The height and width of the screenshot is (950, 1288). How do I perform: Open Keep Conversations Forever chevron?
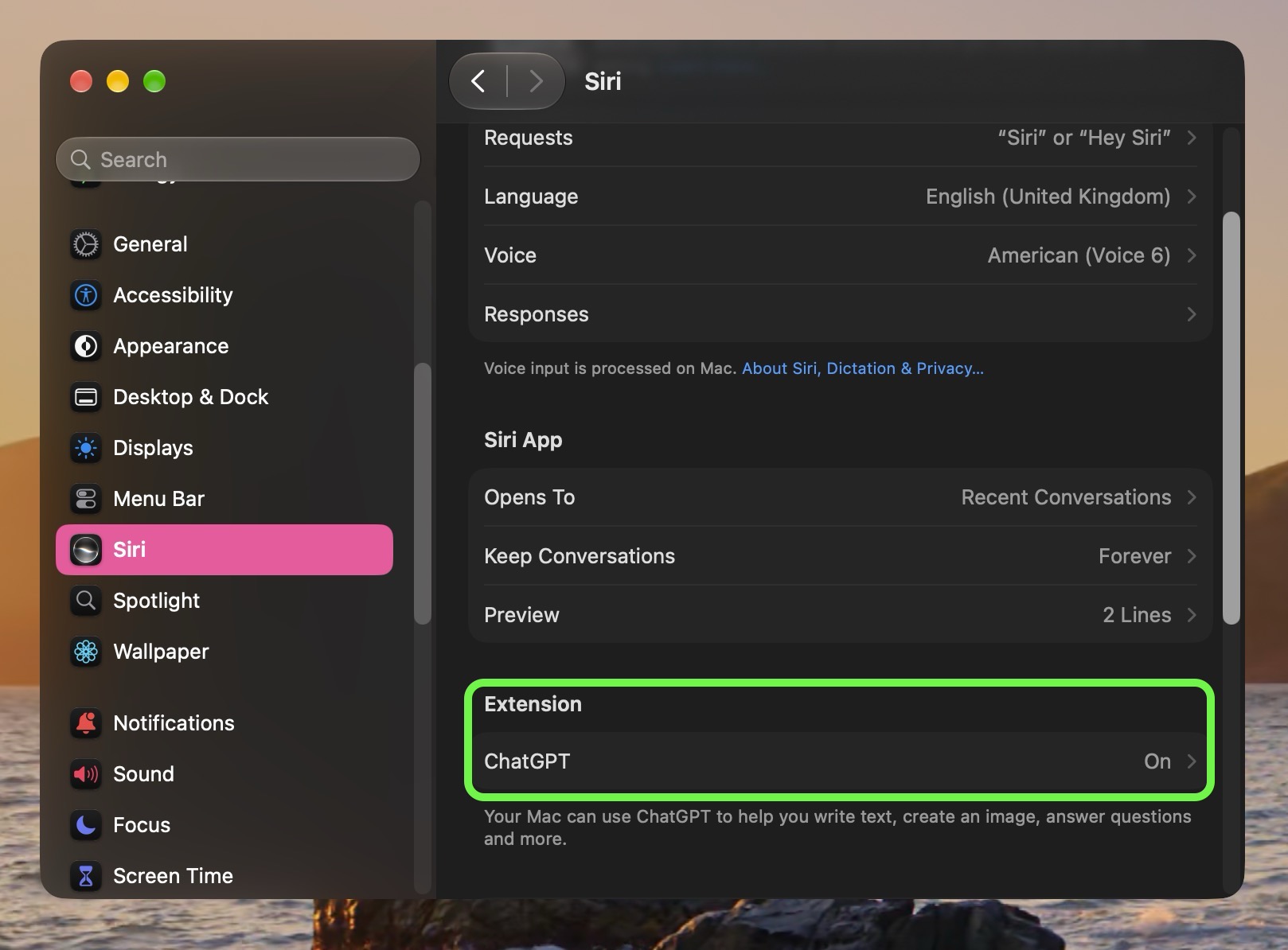click(x=1192, y=556)
